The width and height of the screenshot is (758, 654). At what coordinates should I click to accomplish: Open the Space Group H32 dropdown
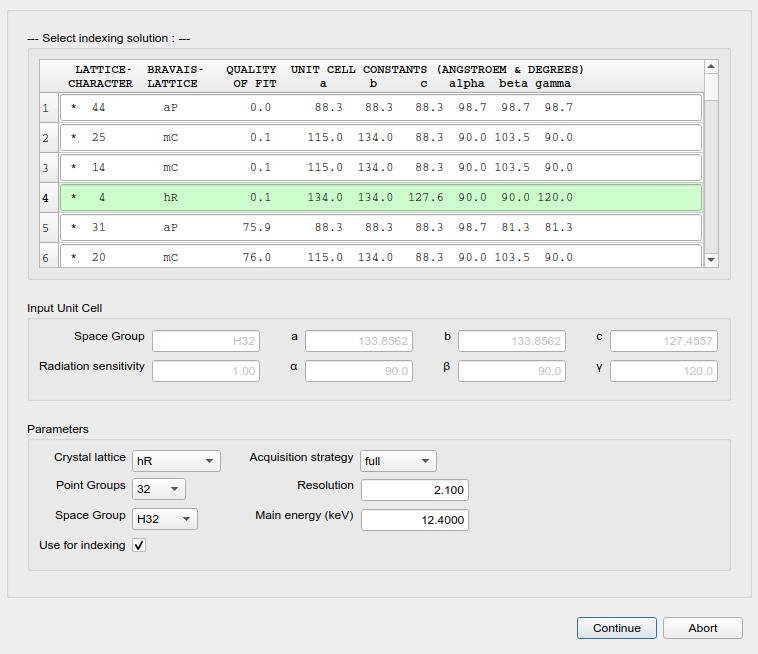tap(164, 519)
